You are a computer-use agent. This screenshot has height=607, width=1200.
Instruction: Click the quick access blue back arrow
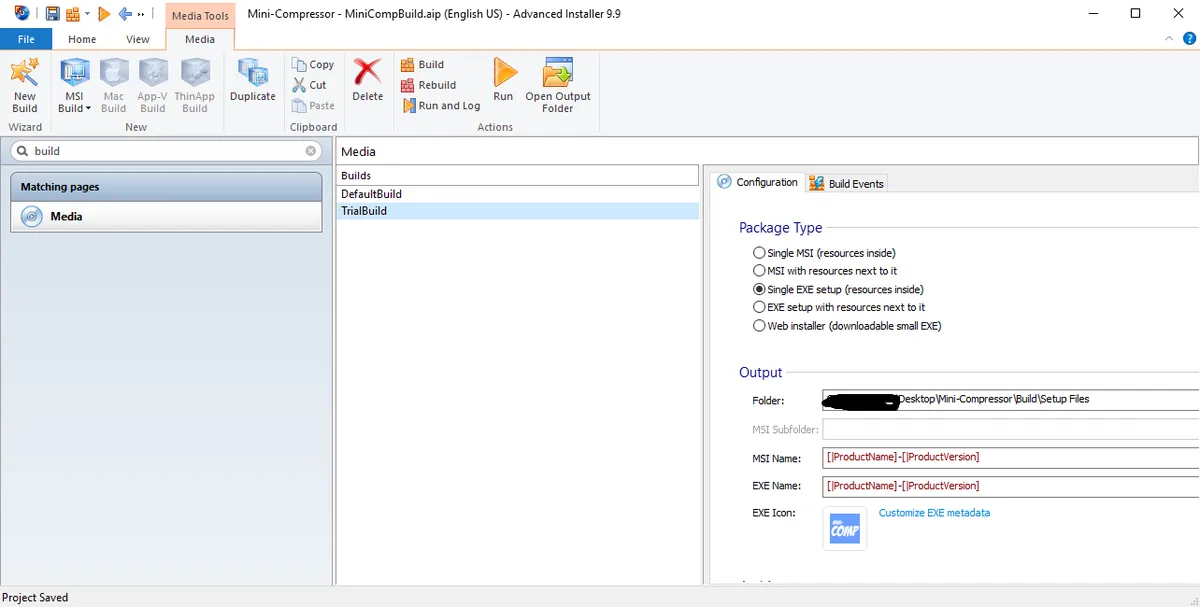point(125,14)
